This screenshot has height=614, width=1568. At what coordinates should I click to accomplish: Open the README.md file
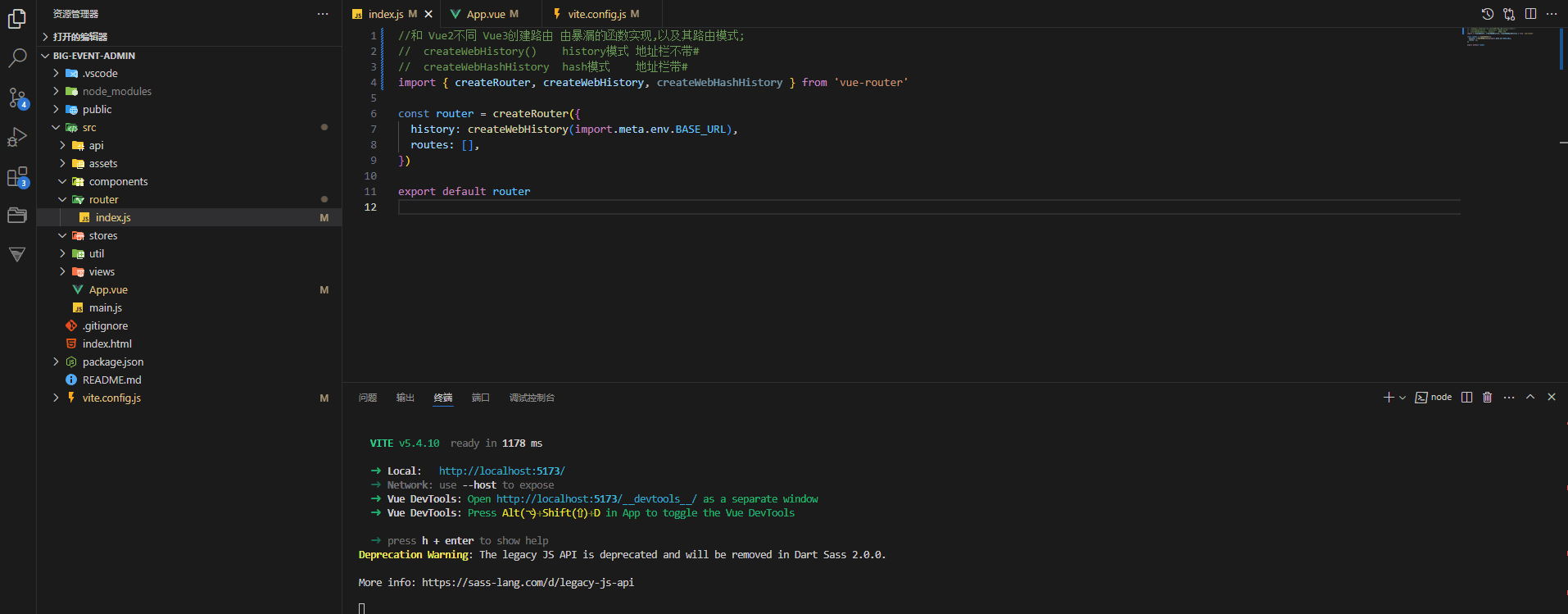pyautogui.click(x=189, y=380)
